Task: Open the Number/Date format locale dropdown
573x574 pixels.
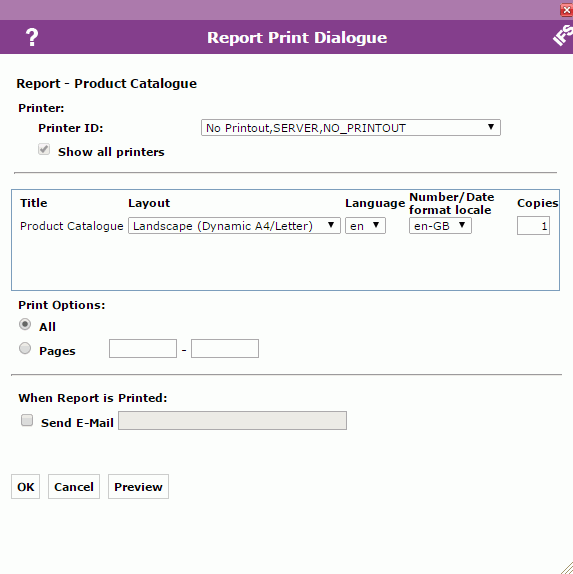Action: tap(440, 226)
